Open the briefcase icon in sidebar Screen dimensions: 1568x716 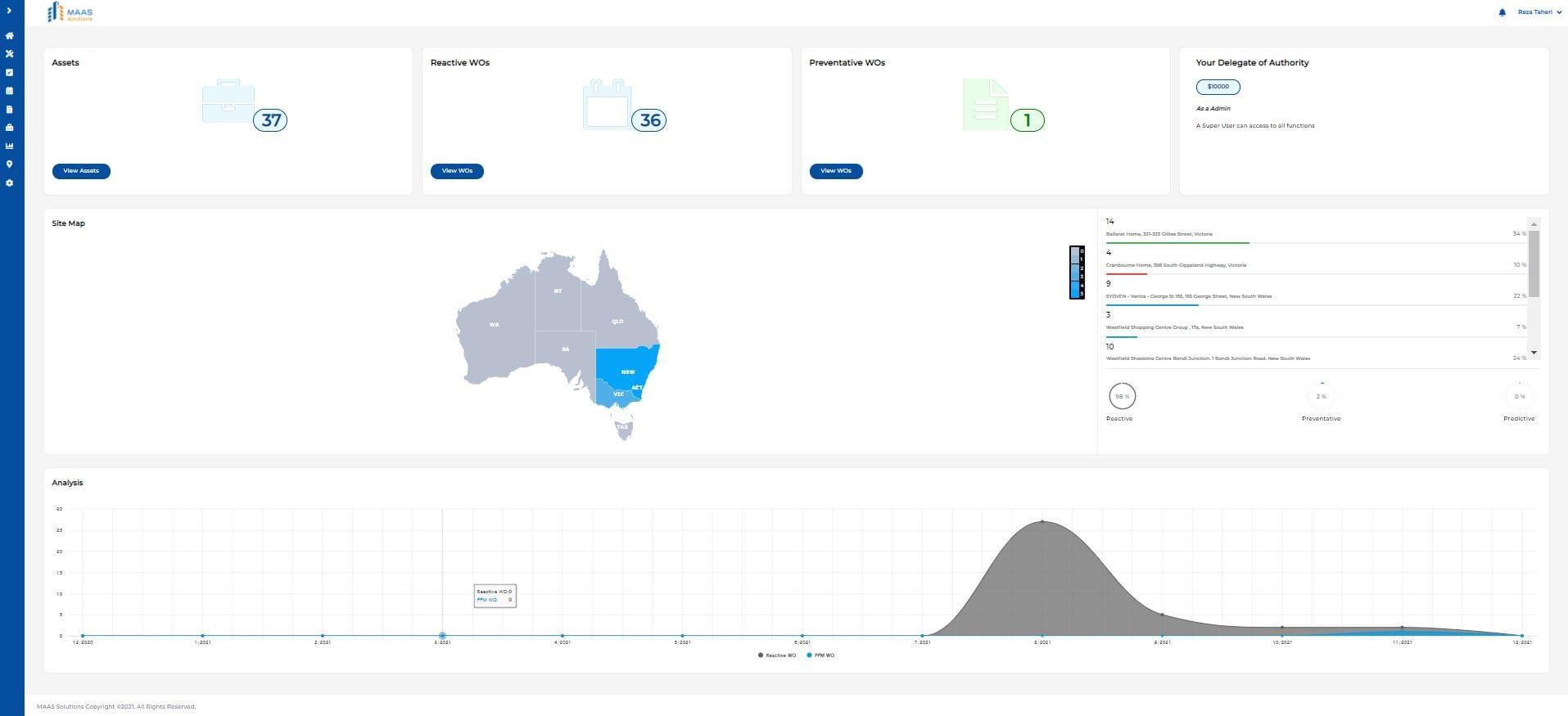[x=9, y=128]
